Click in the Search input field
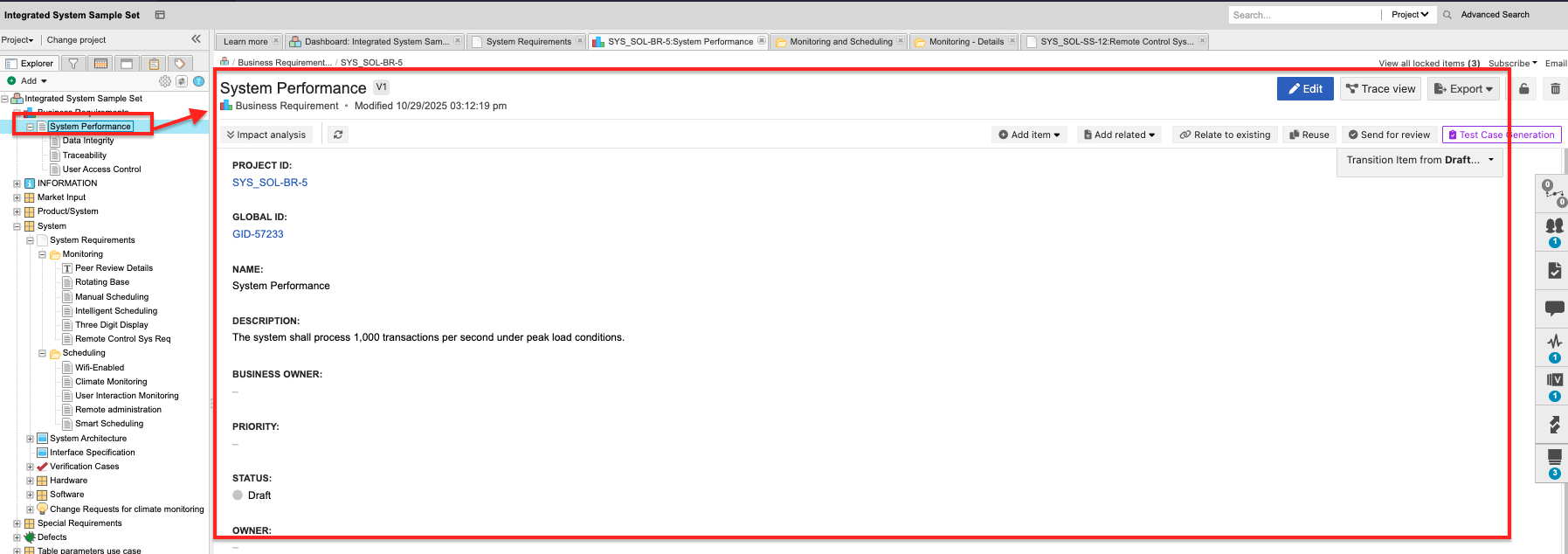Screen dimensions: 1568x554 pyautogui.click(x=1303, y=15)
